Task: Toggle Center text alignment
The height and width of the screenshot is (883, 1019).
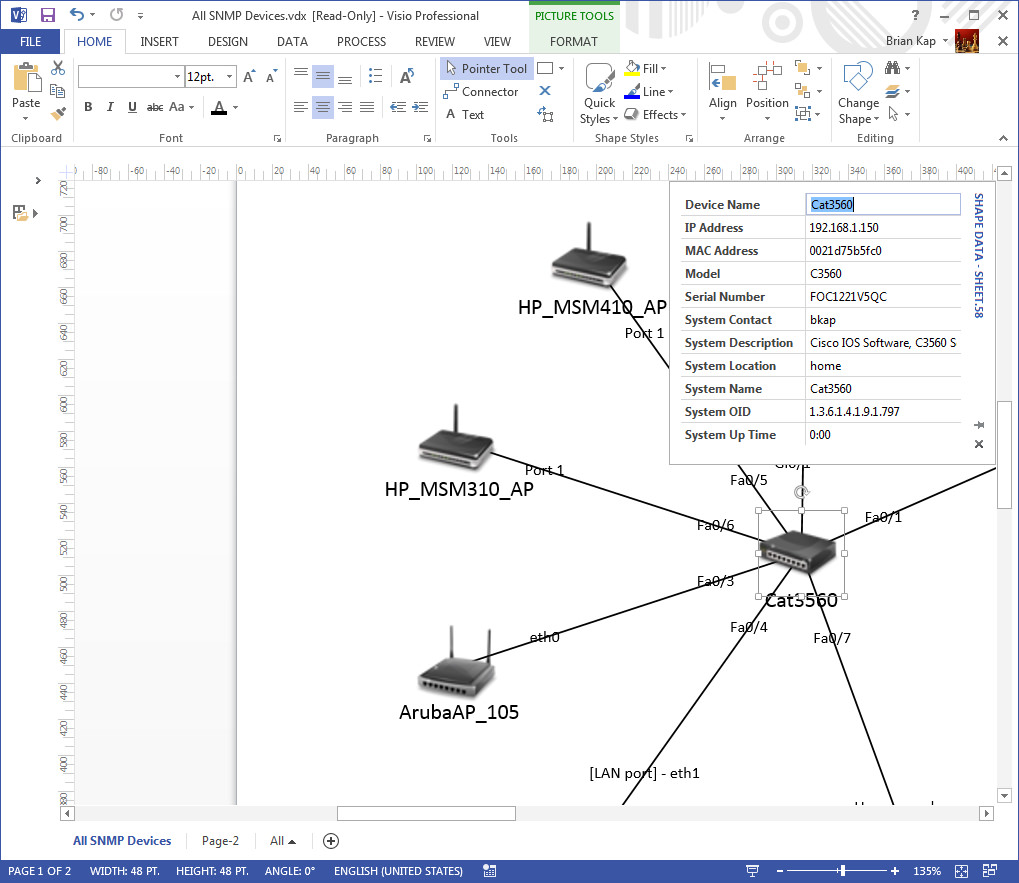Action: (322, 107)
